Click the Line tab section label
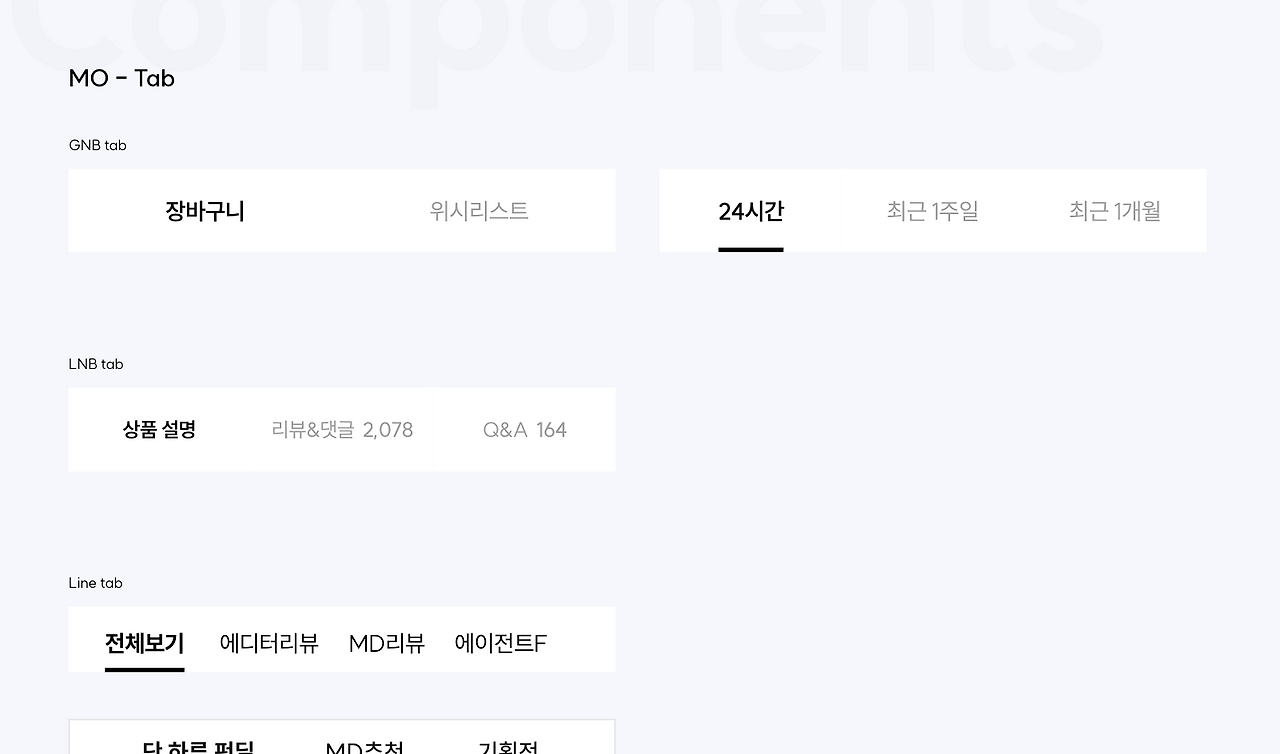The width and height of the screenshot is (1280, 754). coord(95,583)
